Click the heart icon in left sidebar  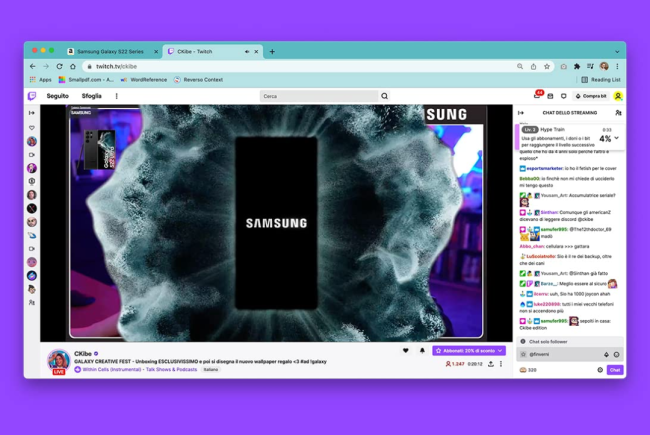pos(32,128)
